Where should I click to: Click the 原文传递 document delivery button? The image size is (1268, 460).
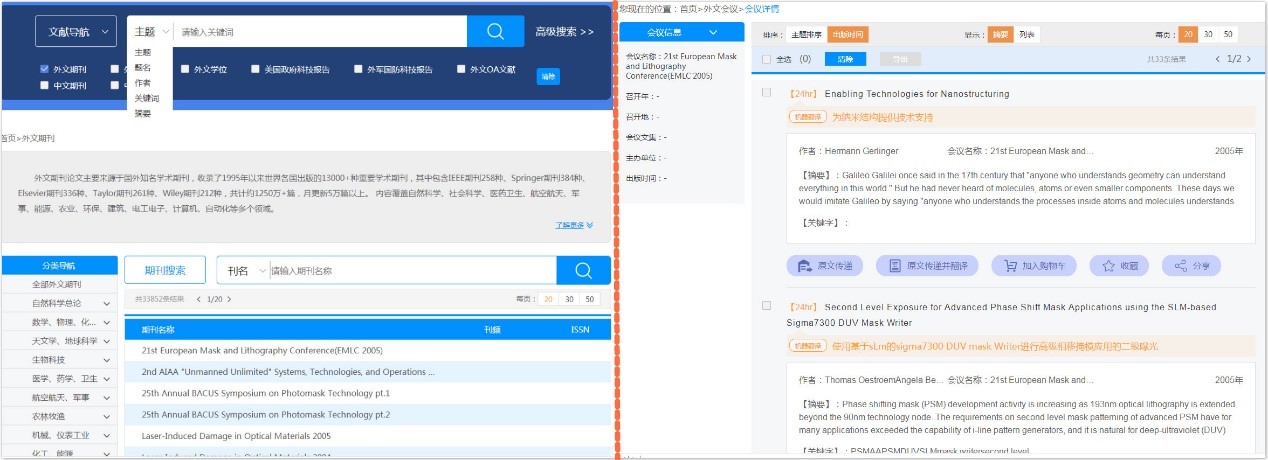click(825, 266)
